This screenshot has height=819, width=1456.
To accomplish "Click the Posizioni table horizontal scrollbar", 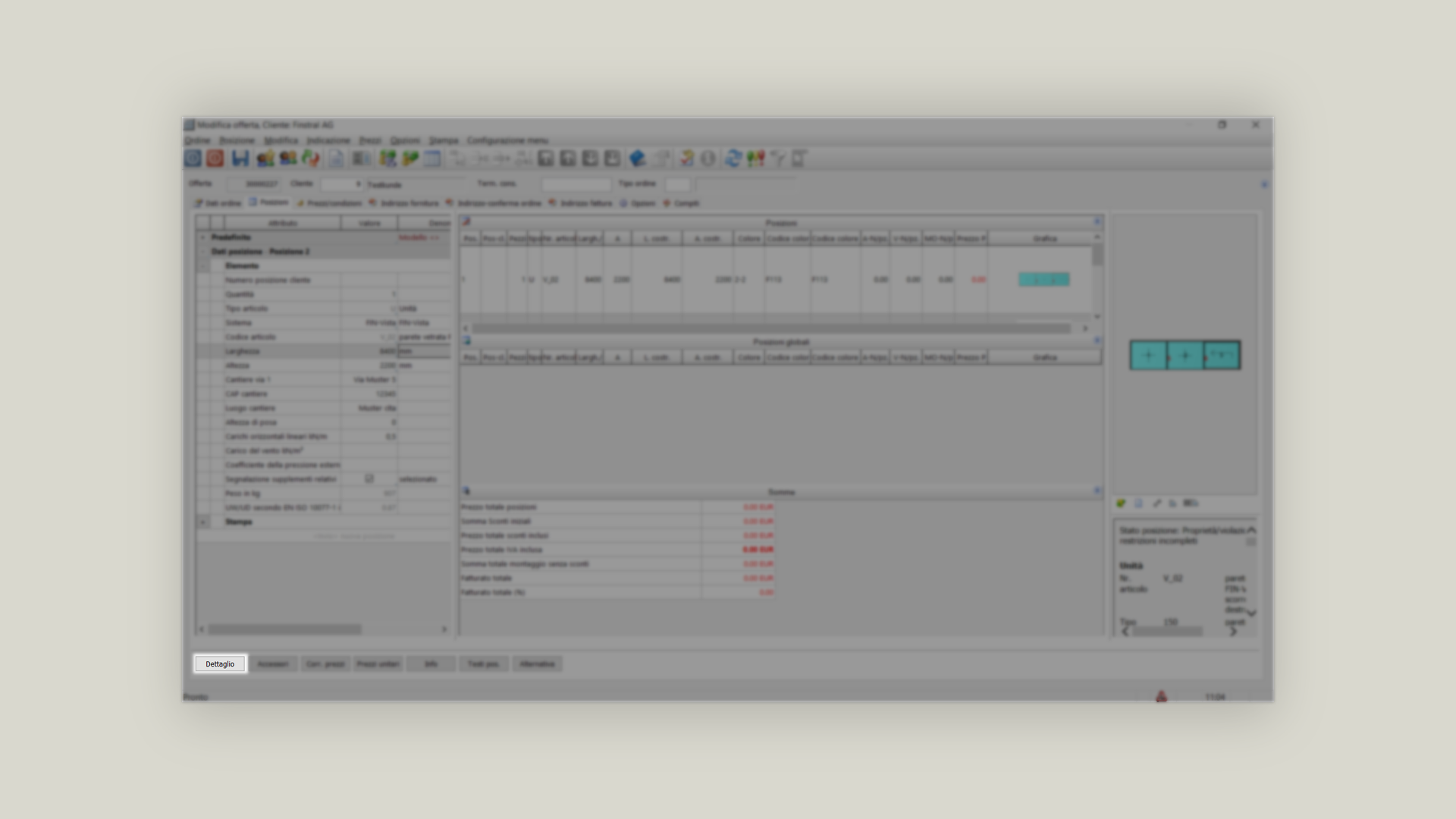I will (x=770, y=328).
